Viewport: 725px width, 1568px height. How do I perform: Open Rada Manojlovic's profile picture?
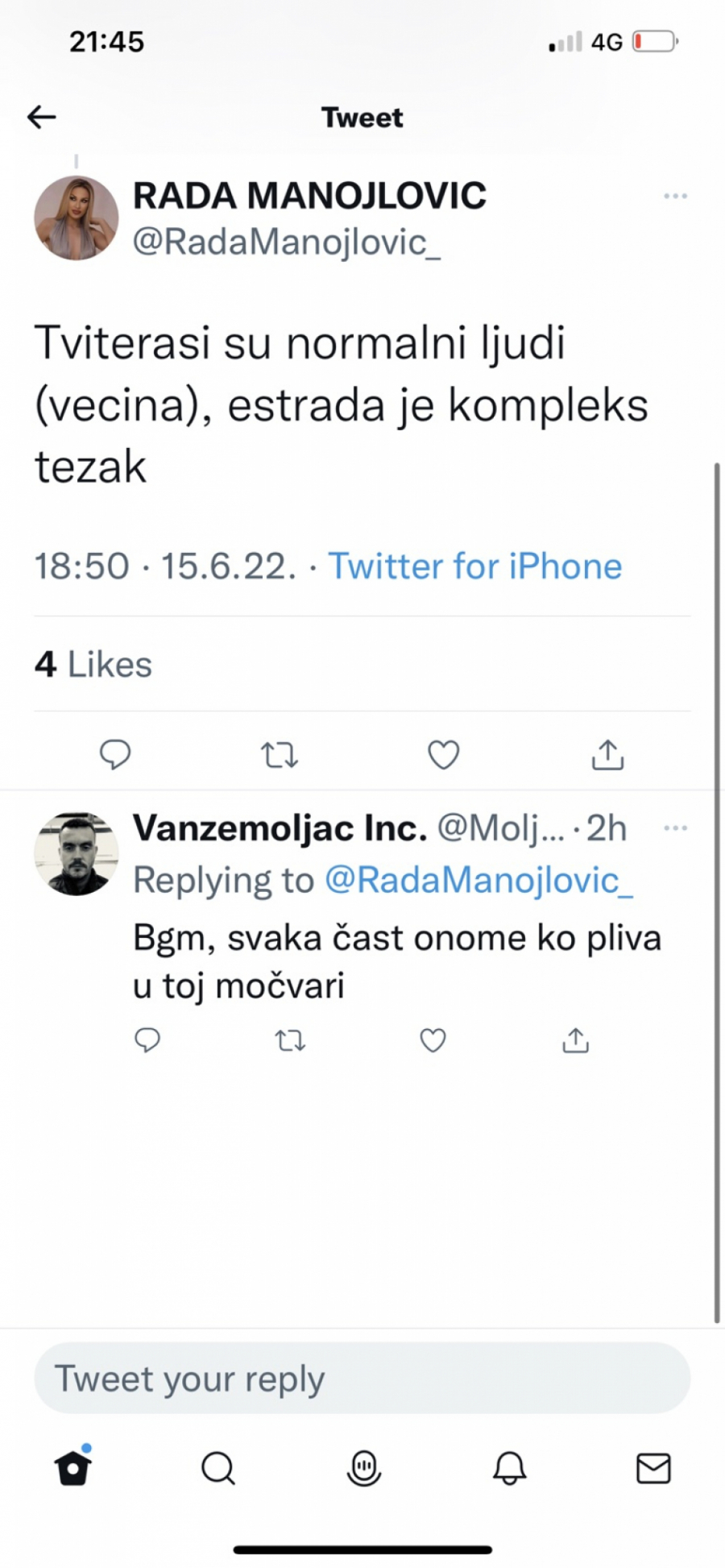(76, 218)
